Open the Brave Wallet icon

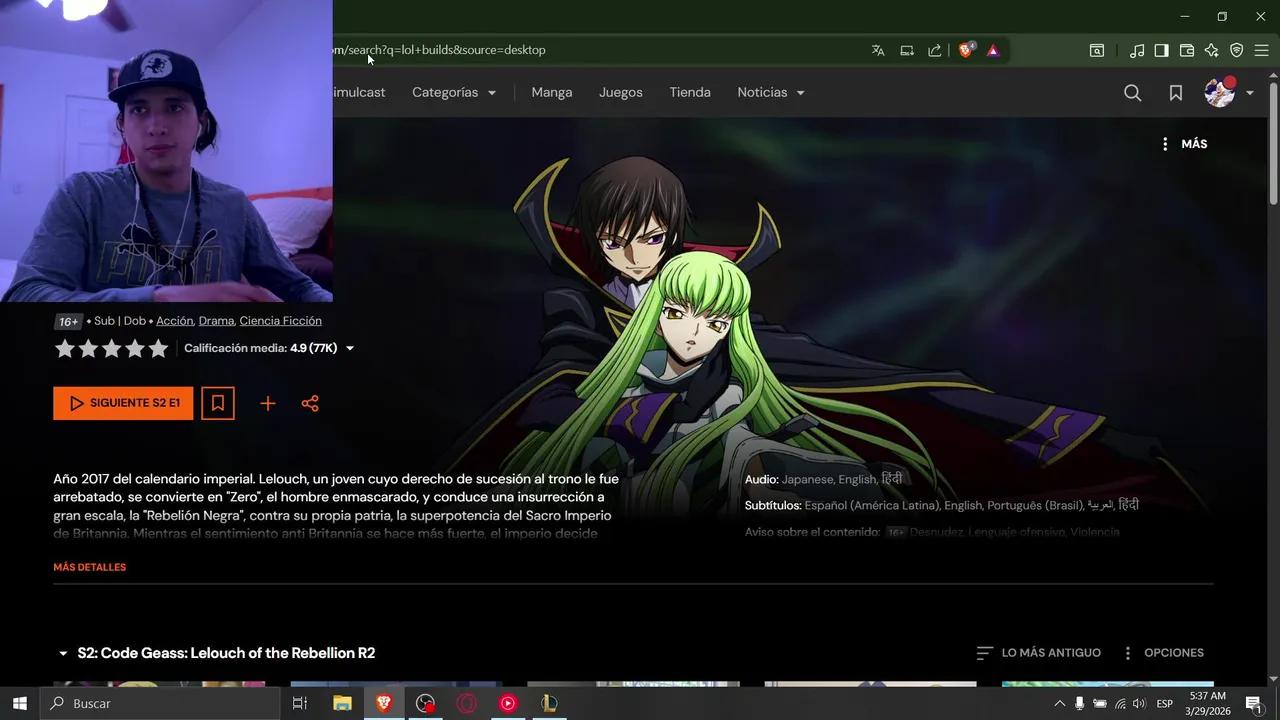tap(1187, 50)
